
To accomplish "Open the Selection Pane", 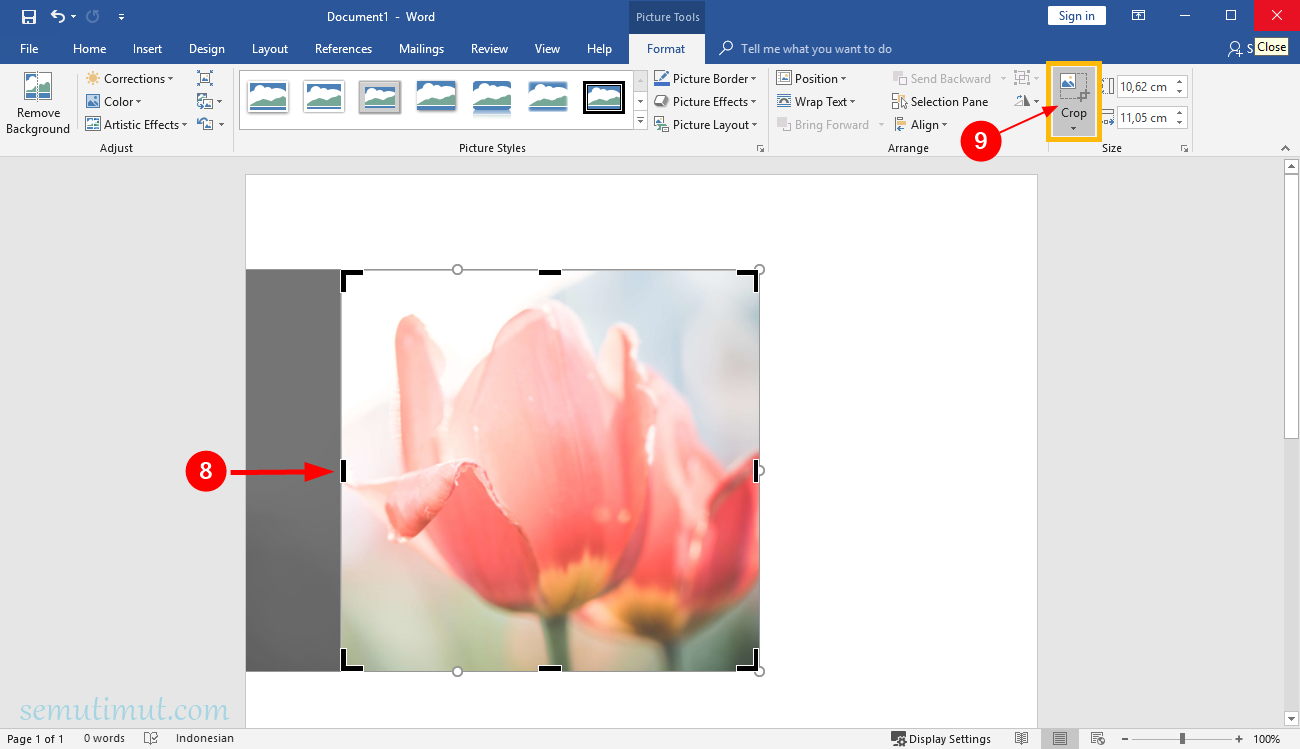I will 940,101.
